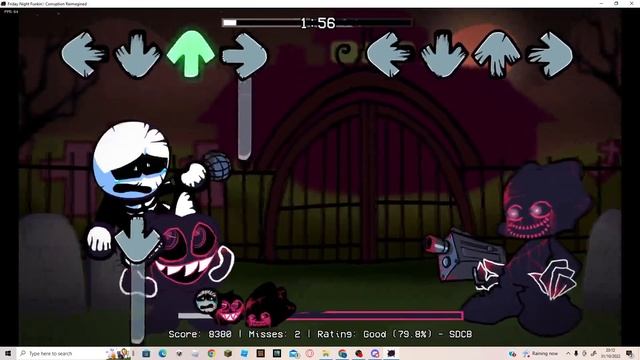
Task: Click the Friday Night Funkin window title
Action: 47,4
